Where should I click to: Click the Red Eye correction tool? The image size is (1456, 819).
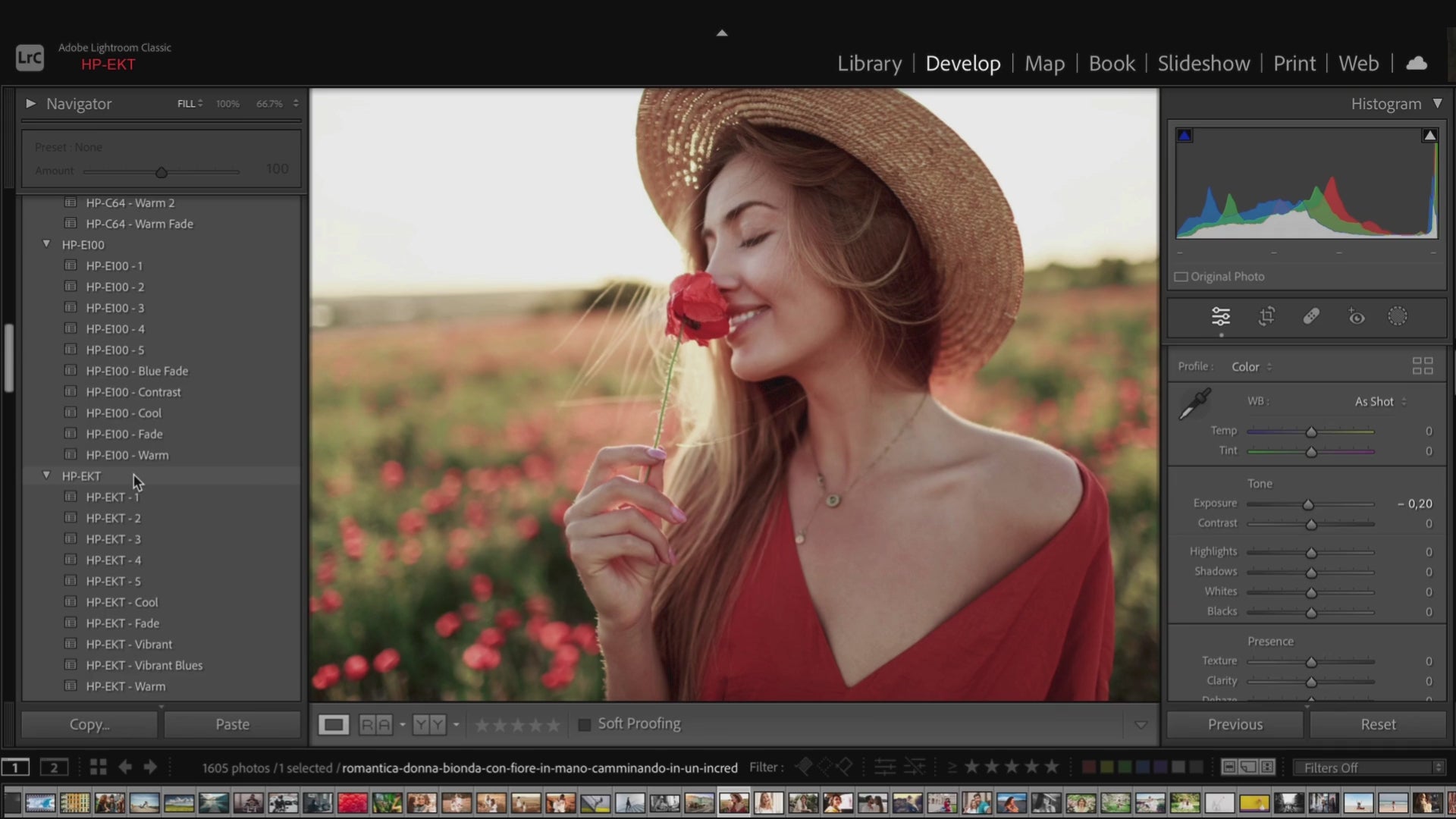(1356, 316)
